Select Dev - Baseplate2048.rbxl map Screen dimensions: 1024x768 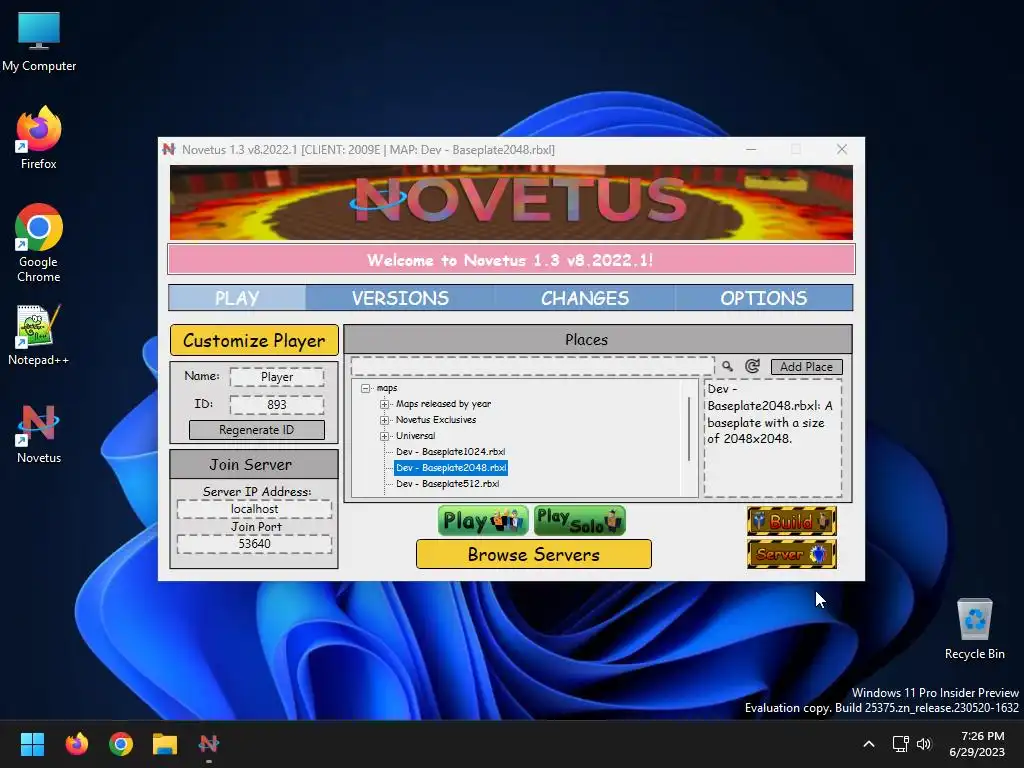point(451,468)
